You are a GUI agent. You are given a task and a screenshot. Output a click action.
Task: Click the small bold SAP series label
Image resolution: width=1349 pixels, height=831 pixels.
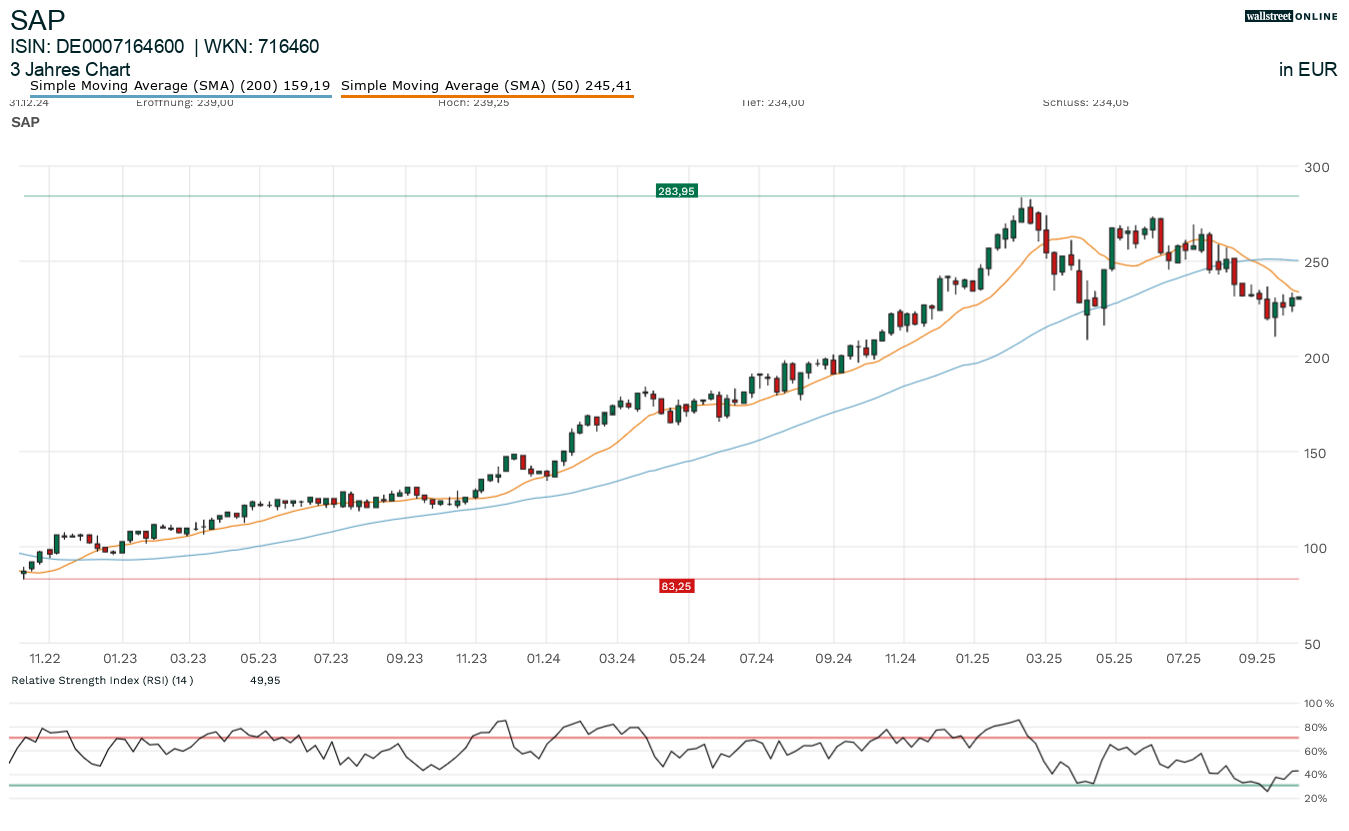tap(25, 122)
